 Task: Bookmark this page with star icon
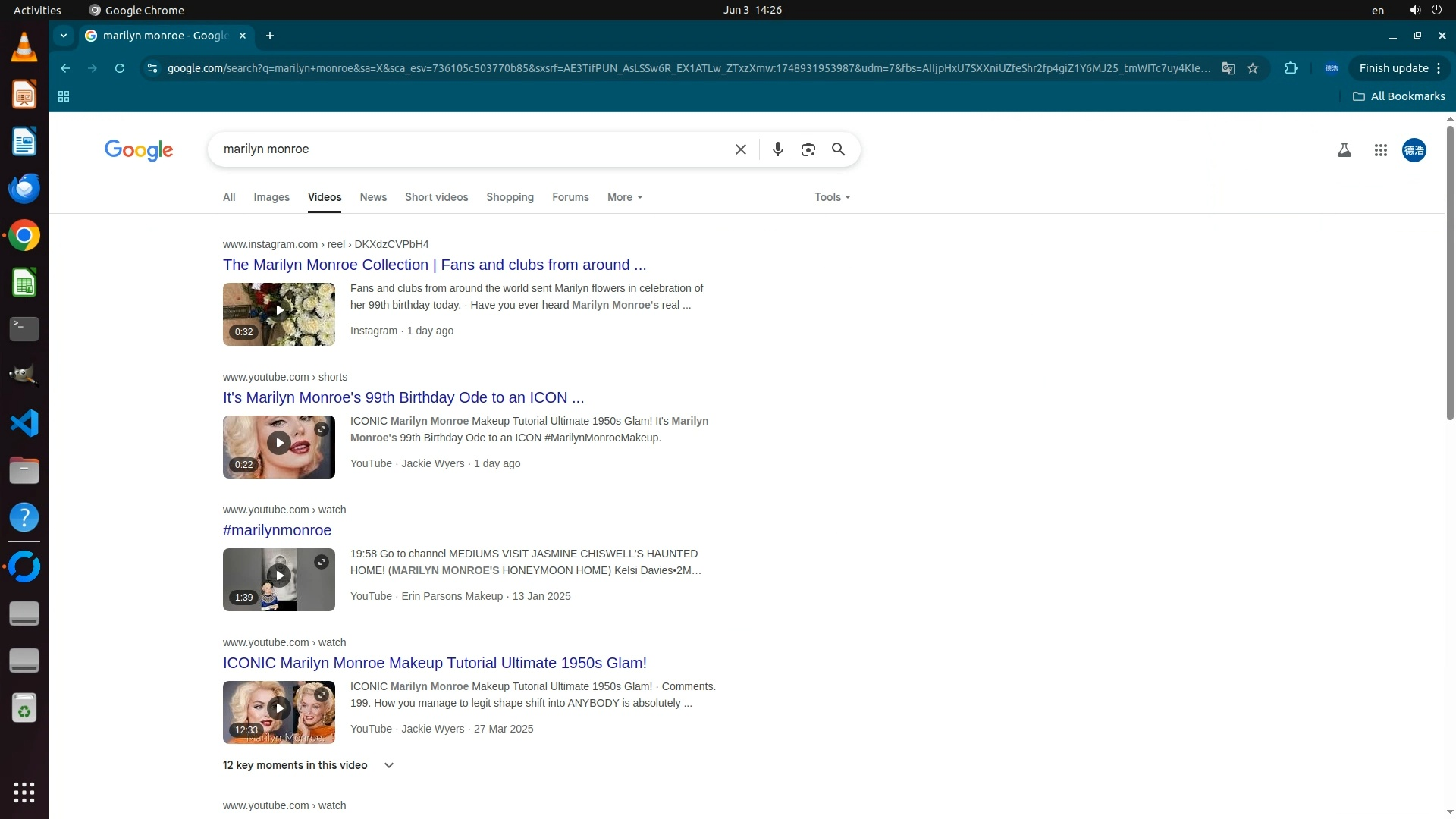tap(1253, 68)
